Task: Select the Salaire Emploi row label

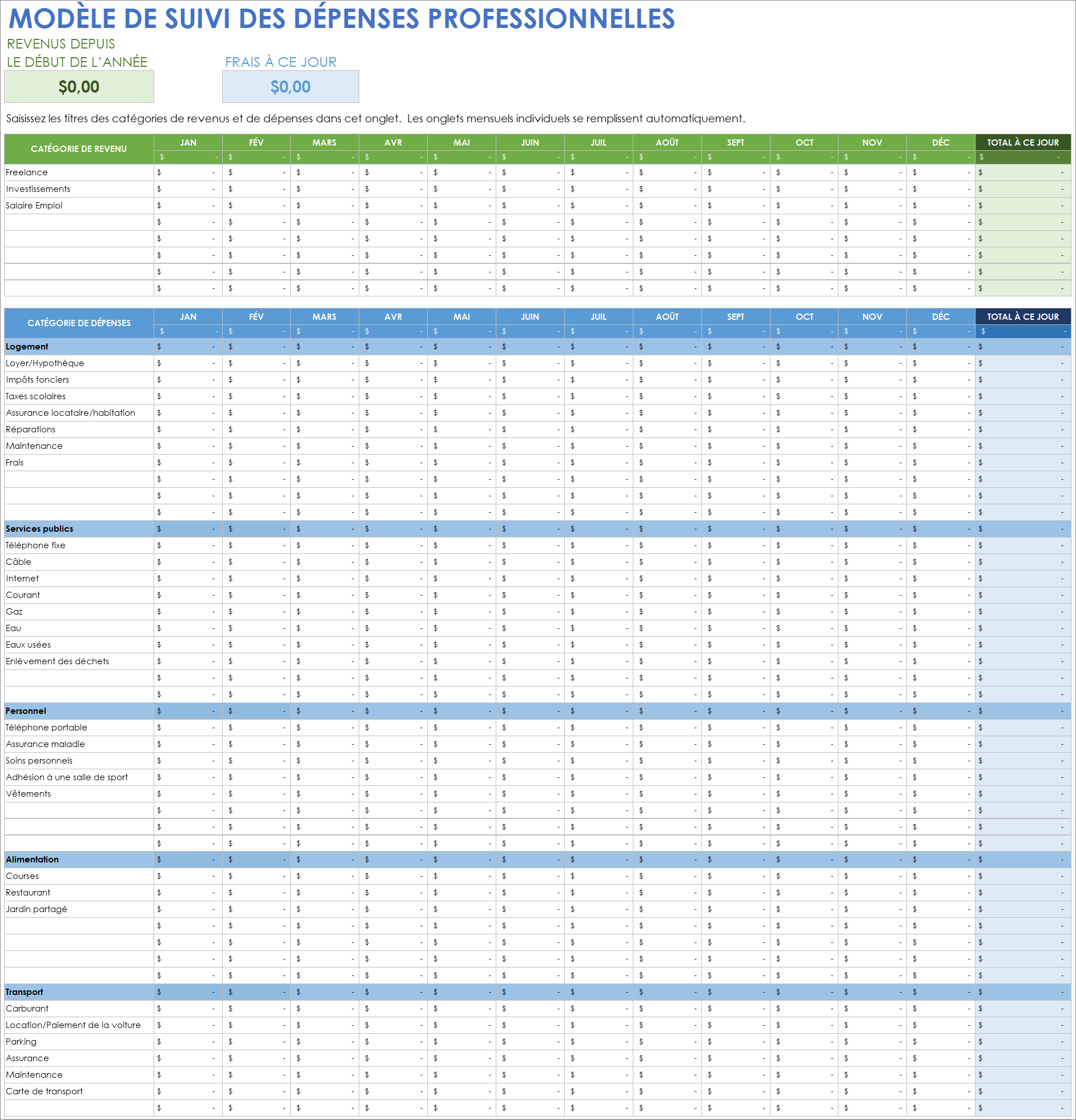Action: coord(34,206)
